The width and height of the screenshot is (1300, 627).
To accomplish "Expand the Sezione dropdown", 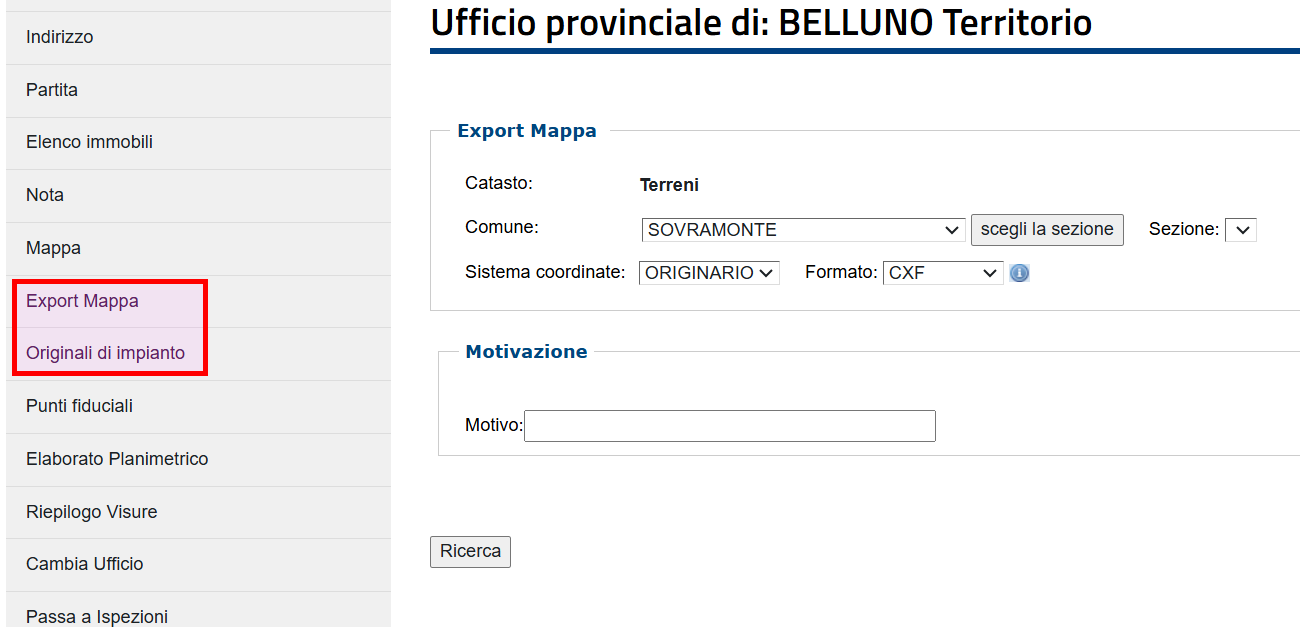I will [1241, 230].
